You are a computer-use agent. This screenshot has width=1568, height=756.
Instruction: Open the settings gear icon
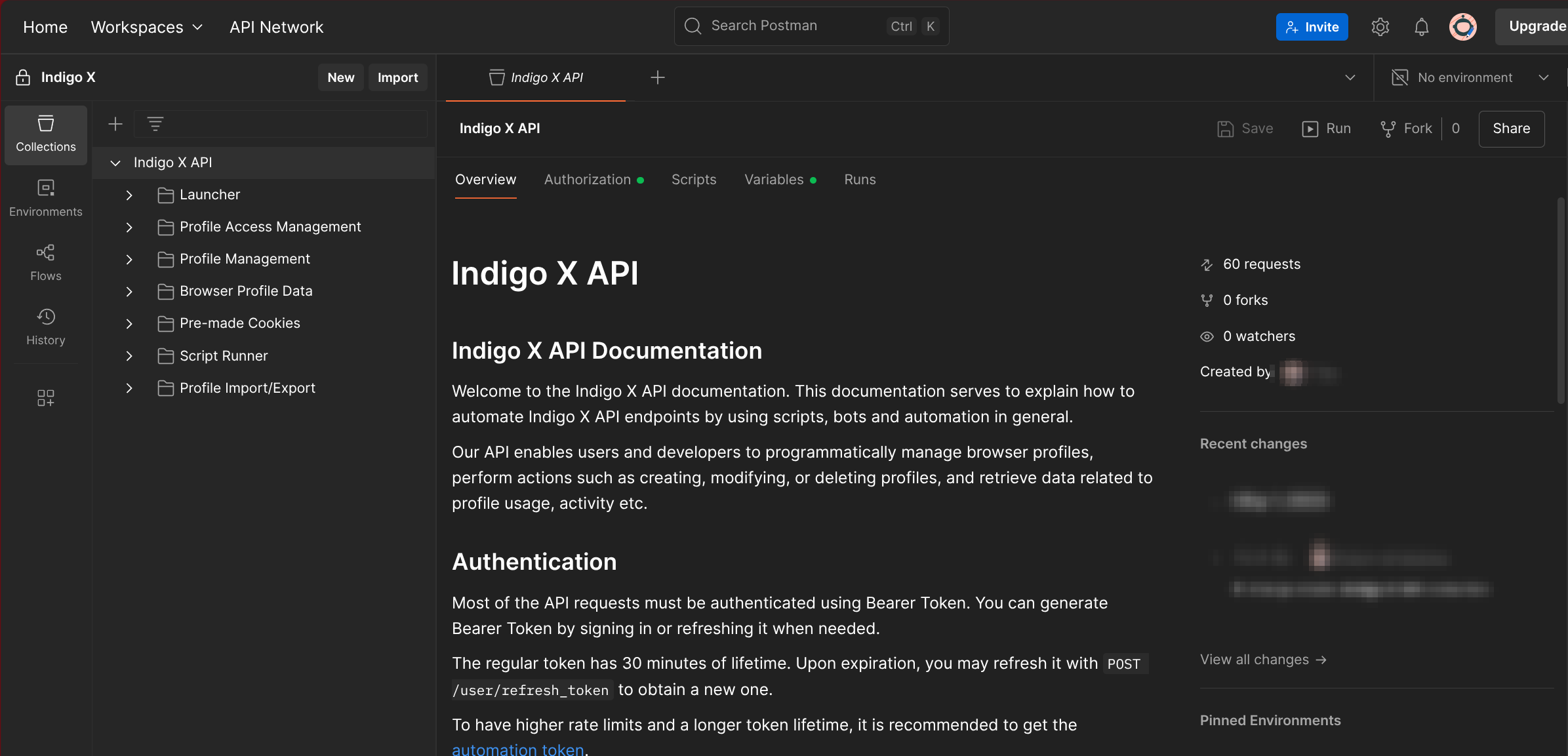[1380, 27]
